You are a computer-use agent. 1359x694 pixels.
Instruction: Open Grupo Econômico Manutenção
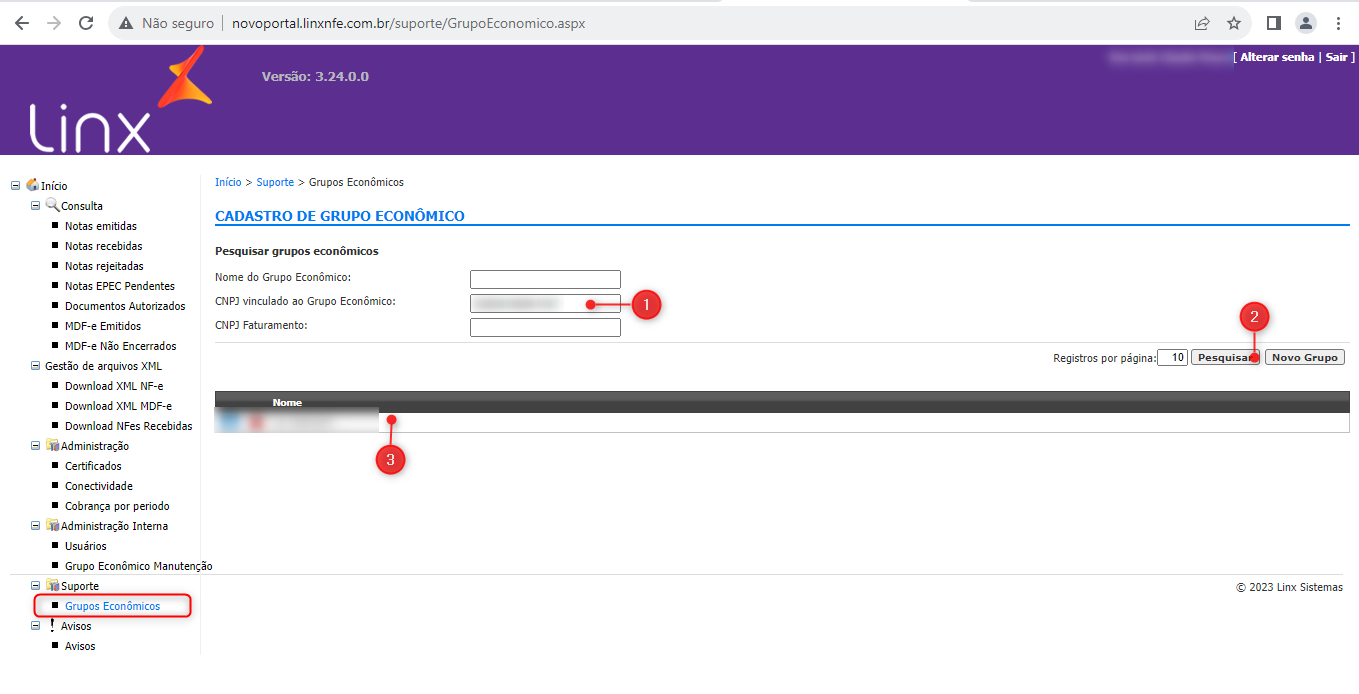tap(138, 566)
